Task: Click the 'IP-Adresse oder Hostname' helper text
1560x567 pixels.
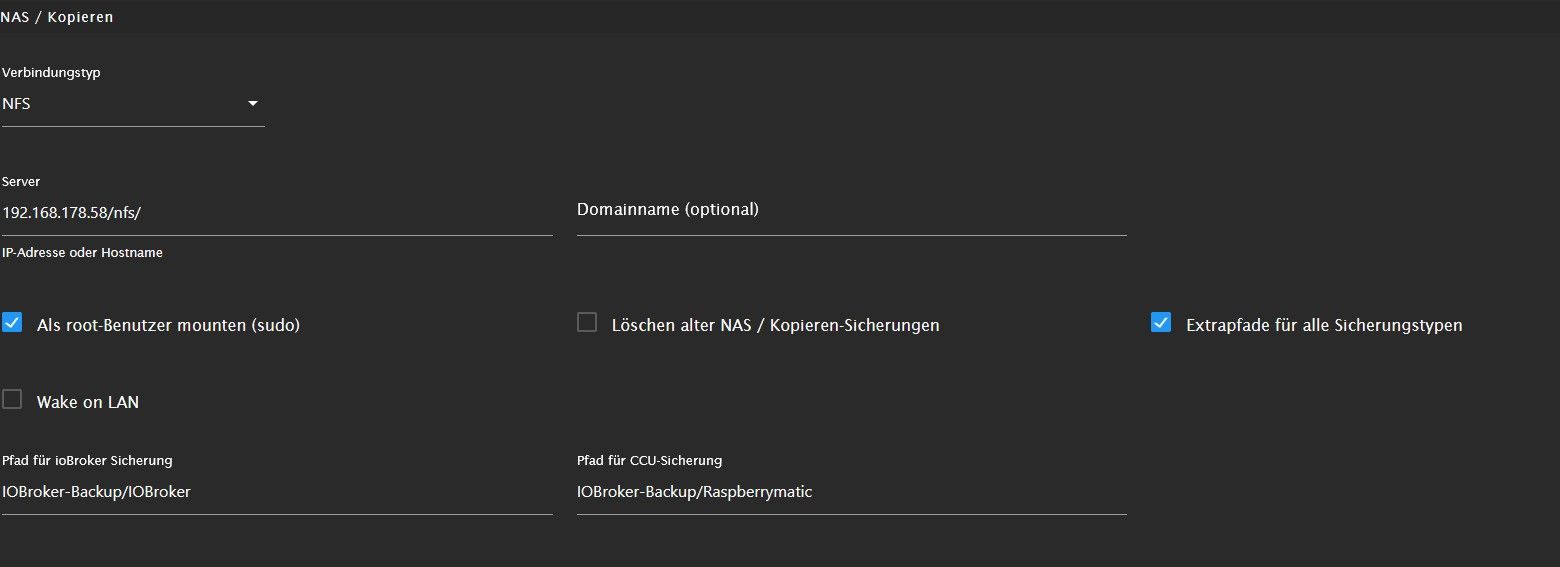Action: pyautogui.click(x=82, y=253)
